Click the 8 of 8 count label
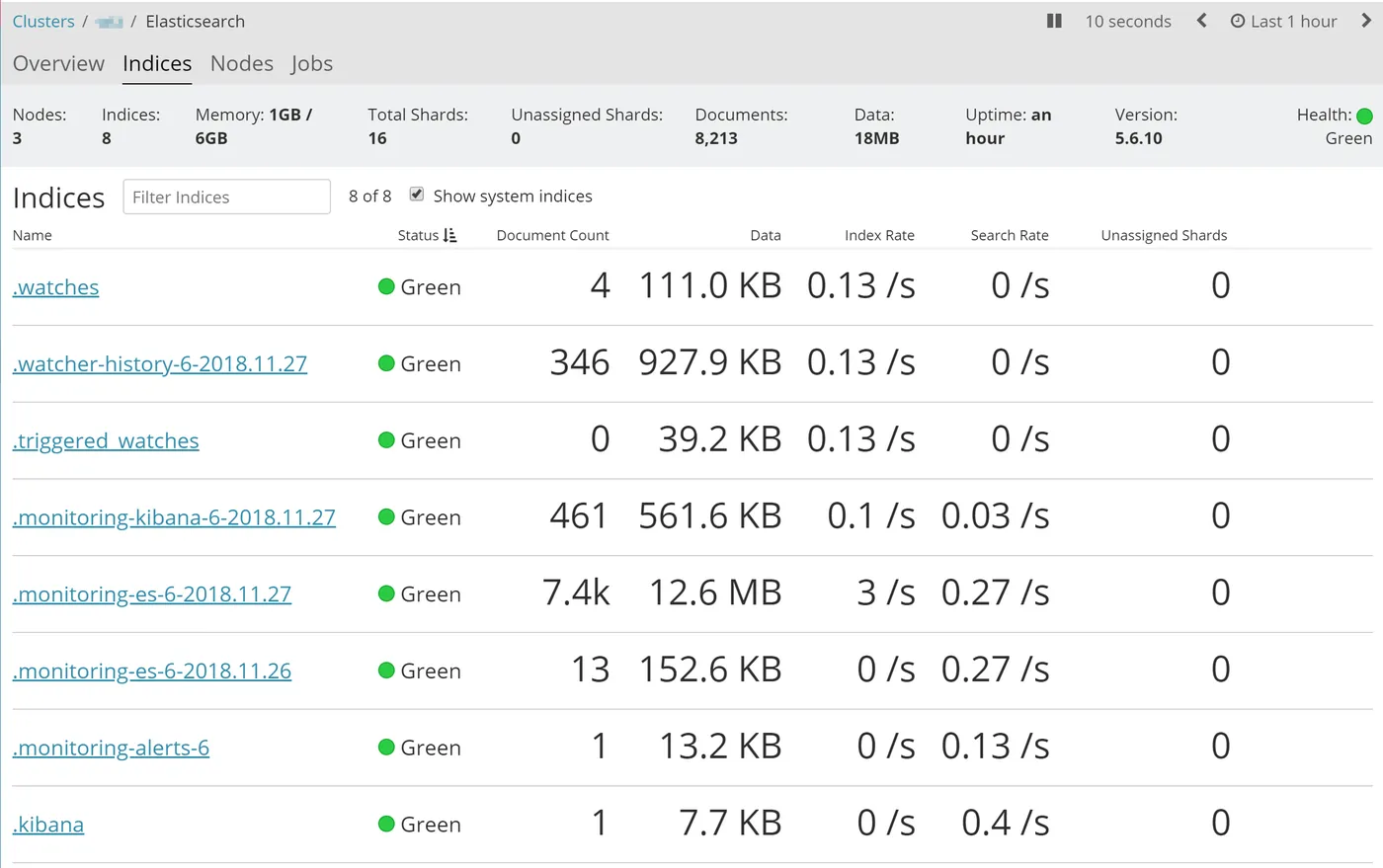The width and height of the screenshot is (1383, 868). click(x=369, y=196)
